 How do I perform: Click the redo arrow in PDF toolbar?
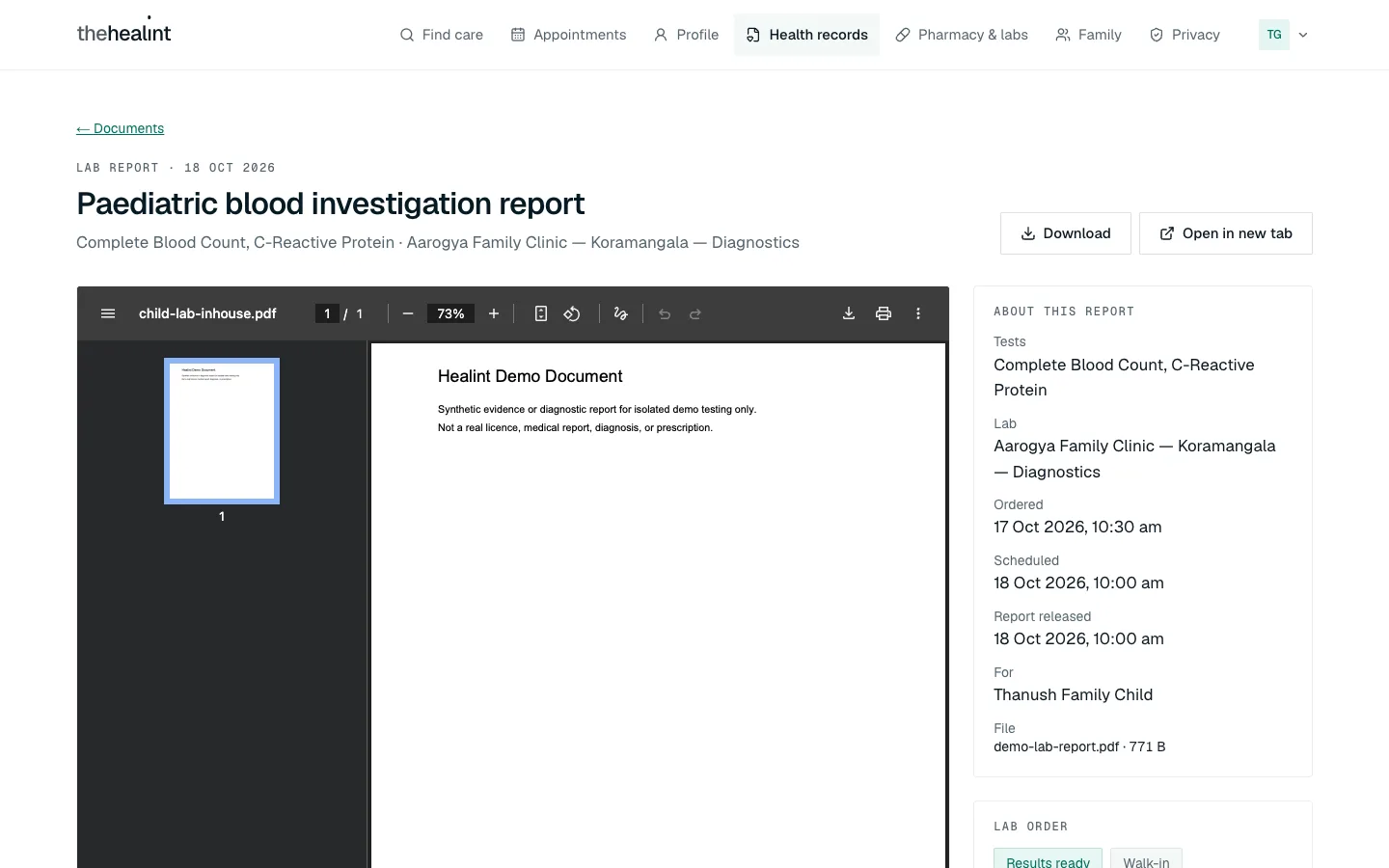695,313
